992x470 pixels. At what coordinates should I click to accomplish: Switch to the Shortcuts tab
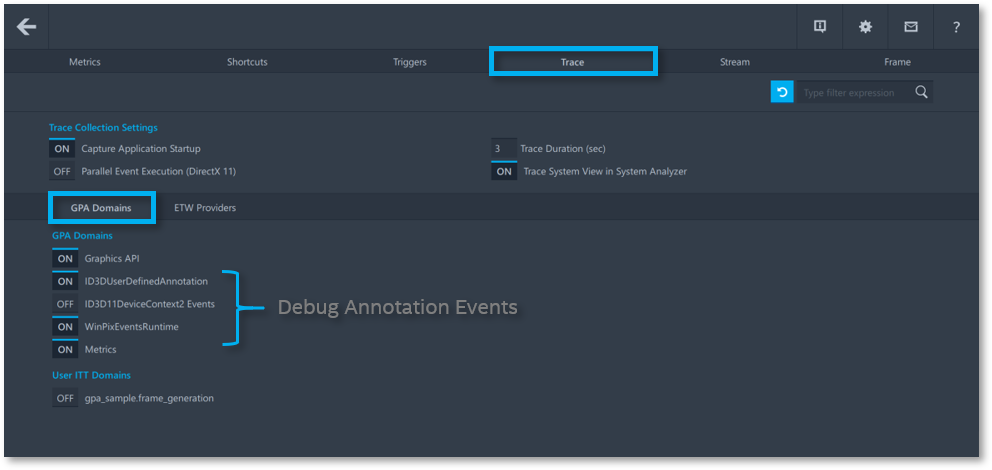(x=247, y=62)
